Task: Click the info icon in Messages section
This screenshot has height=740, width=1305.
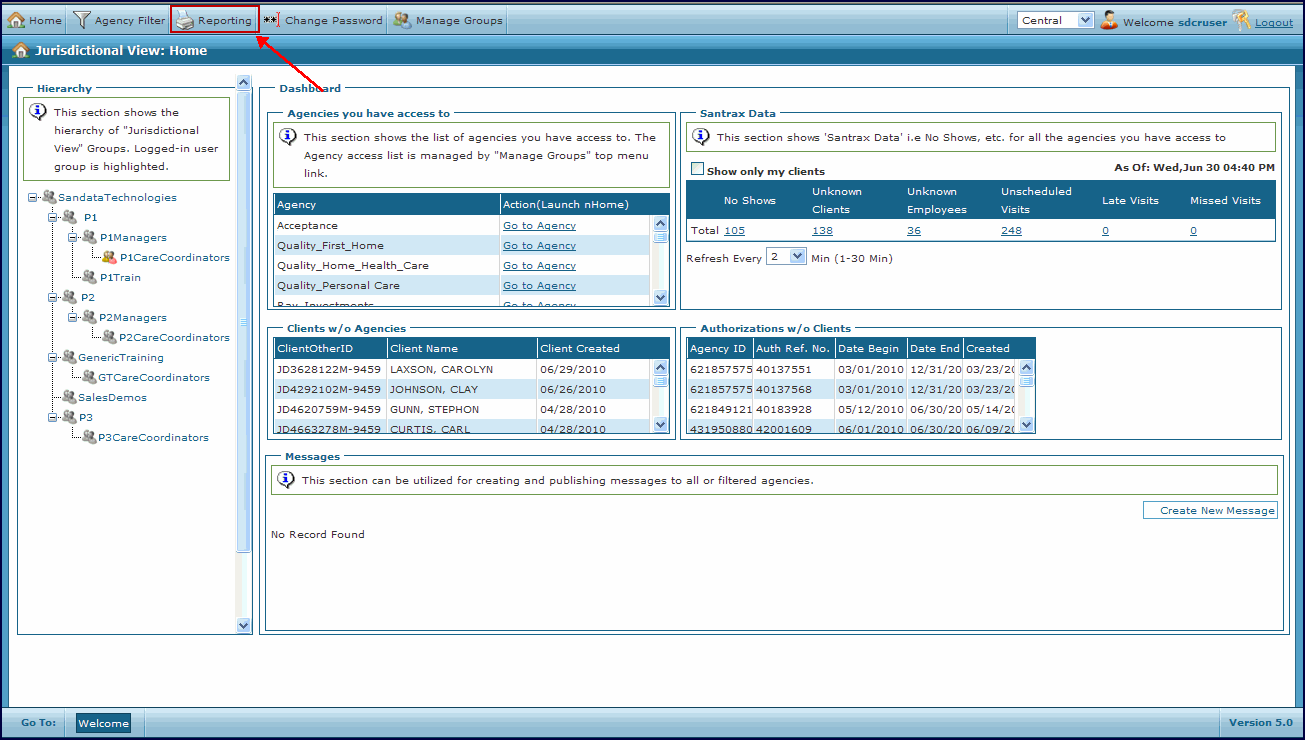Action: point(286,480)
